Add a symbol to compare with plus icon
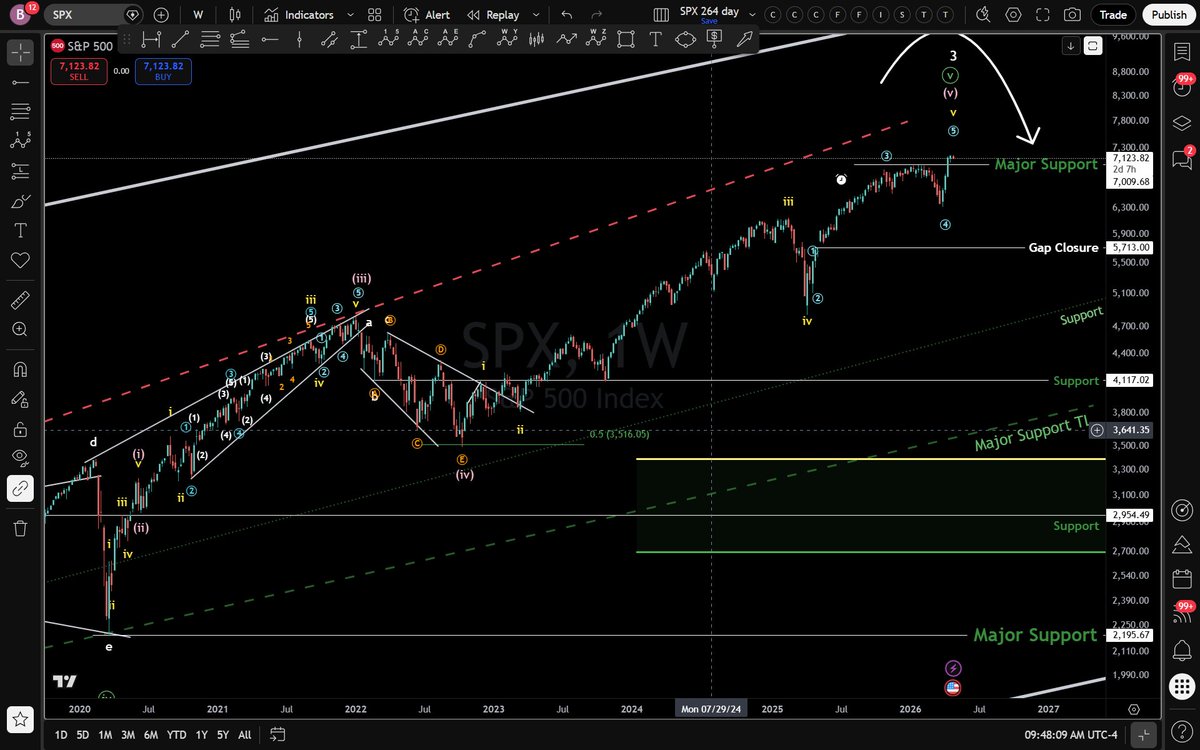Screen dimensions: 1200x750 click(x=162, y=15)
